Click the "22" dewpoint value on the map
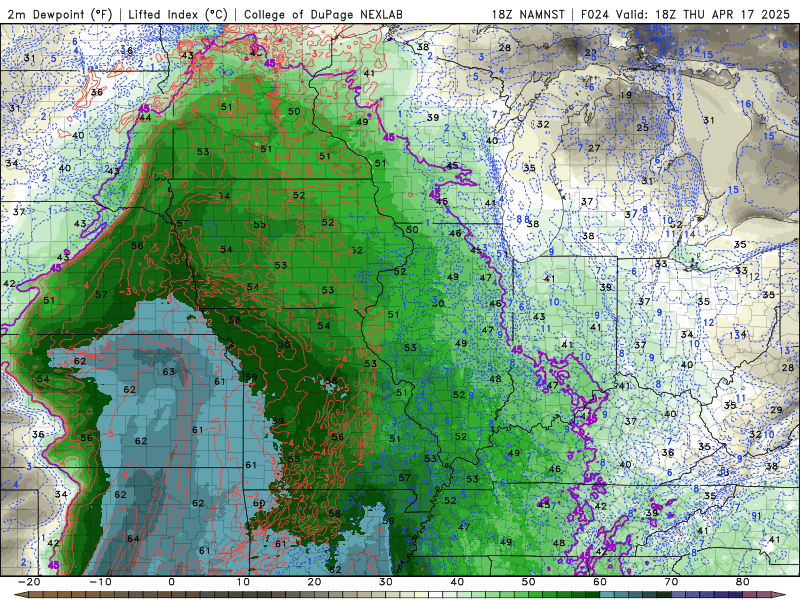This screenshot has height=600, width=800. click(x=590, y=53)
